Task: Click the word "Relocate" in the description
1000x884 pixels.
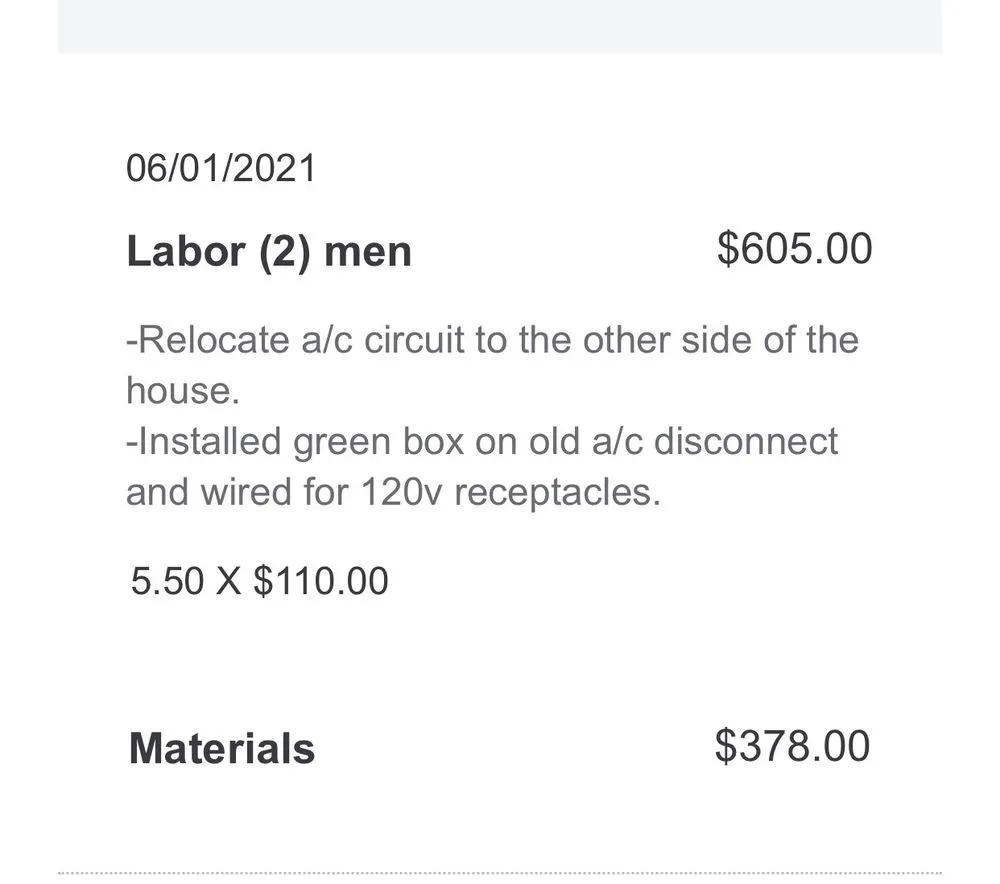Action: [x=212, y=340]
